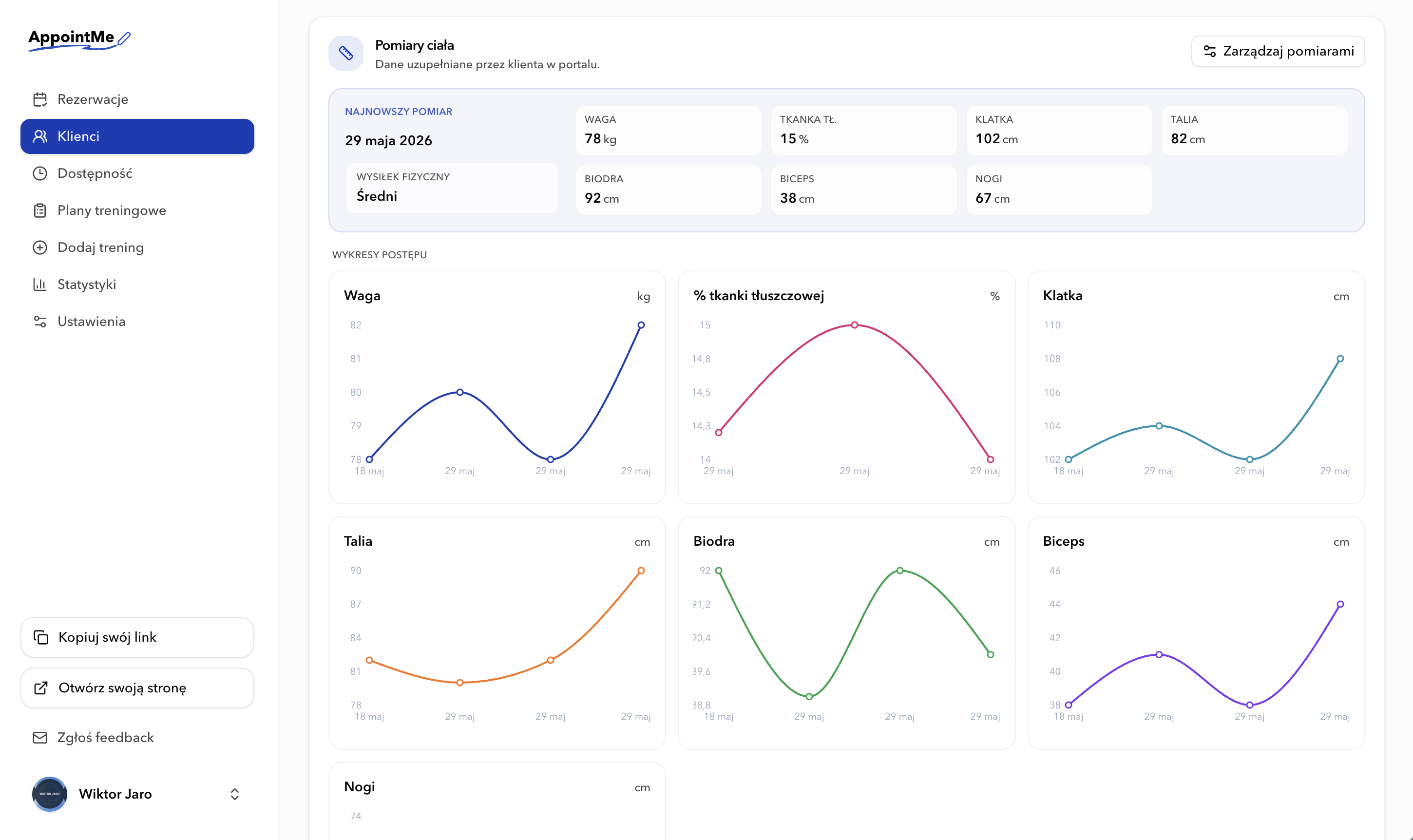This screenshot has width=1413, height=840.
Task: Click the Rezerwacje calendar icon
Action: [x=39, y=99]
